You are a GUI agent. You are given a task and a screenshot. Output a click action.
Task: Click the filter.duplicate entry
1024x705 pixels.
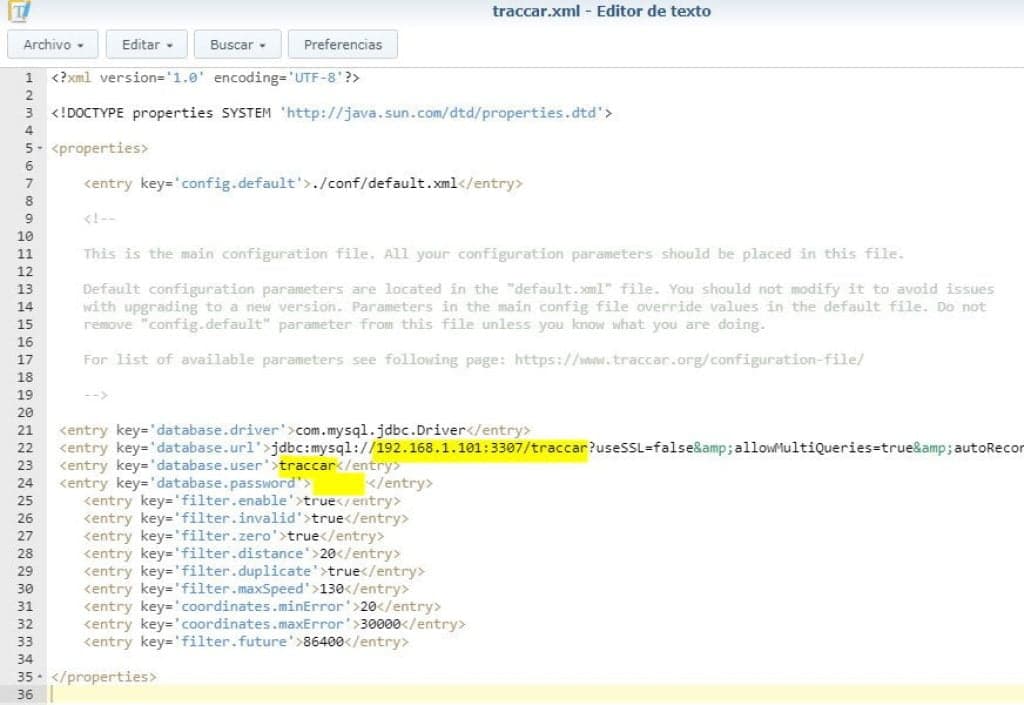pyautogui.click(x=254, y=571)
